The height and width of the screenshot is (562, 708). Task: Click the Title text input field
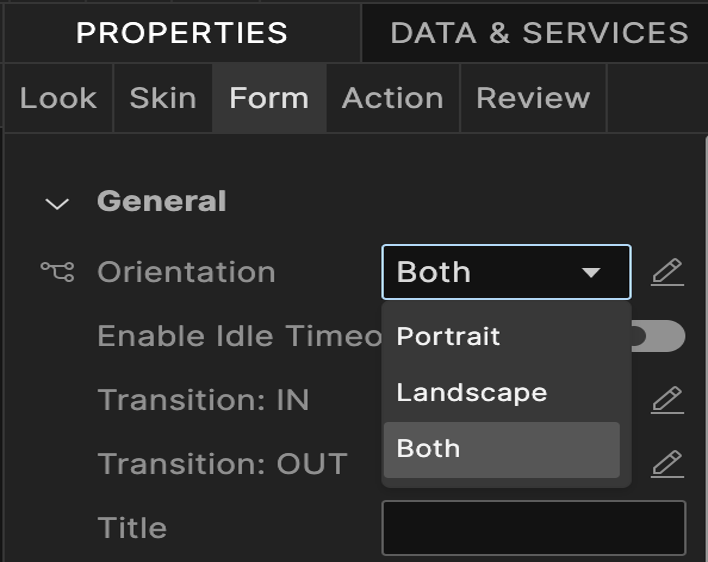[x=533, y=528]
